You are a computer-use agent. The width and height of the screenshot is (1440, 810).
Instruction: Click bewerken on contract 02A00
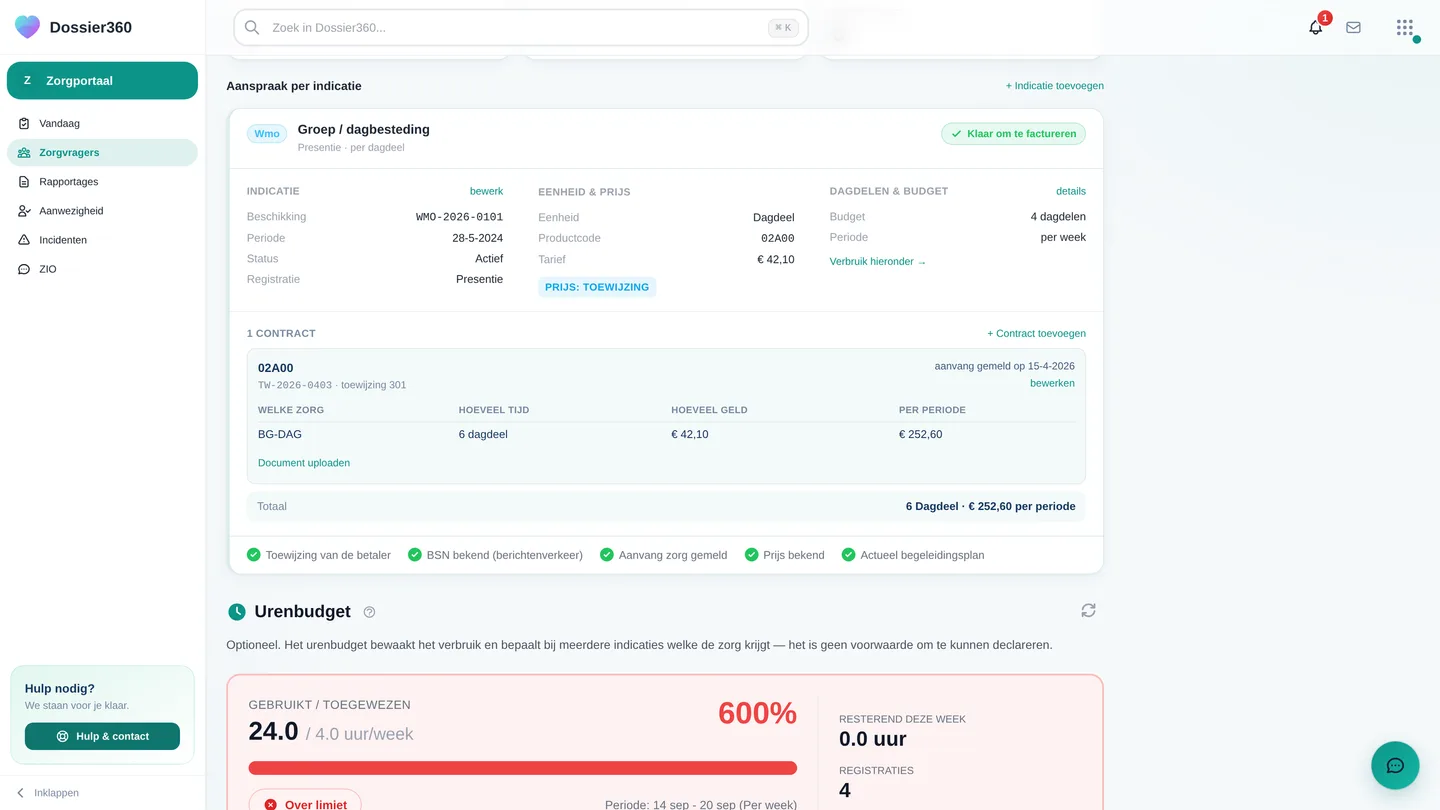coord(1052,384)
